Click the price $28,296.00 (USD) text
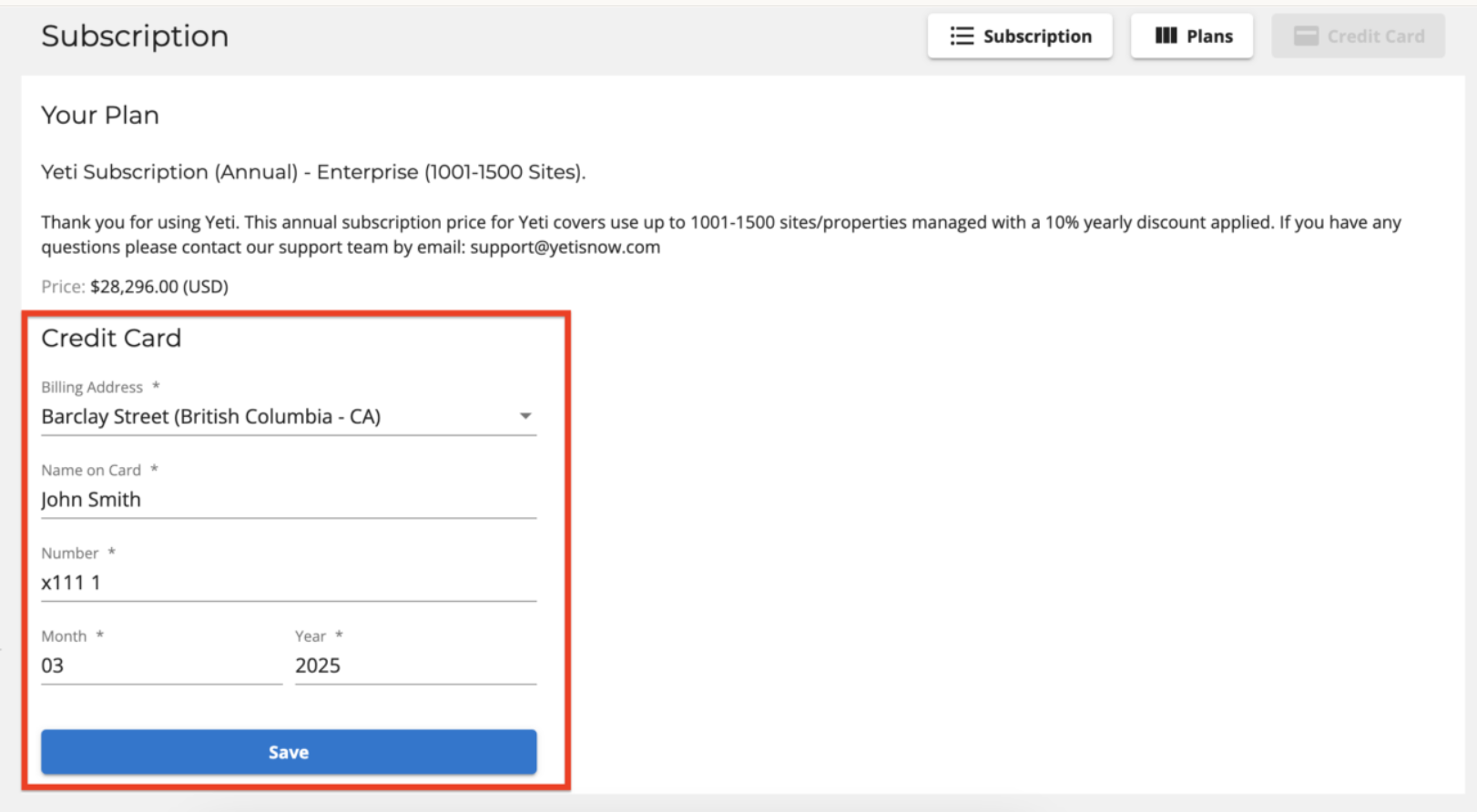Viewport: 1477px width, 812px height. pyautogui.click(x=159, y=287)
